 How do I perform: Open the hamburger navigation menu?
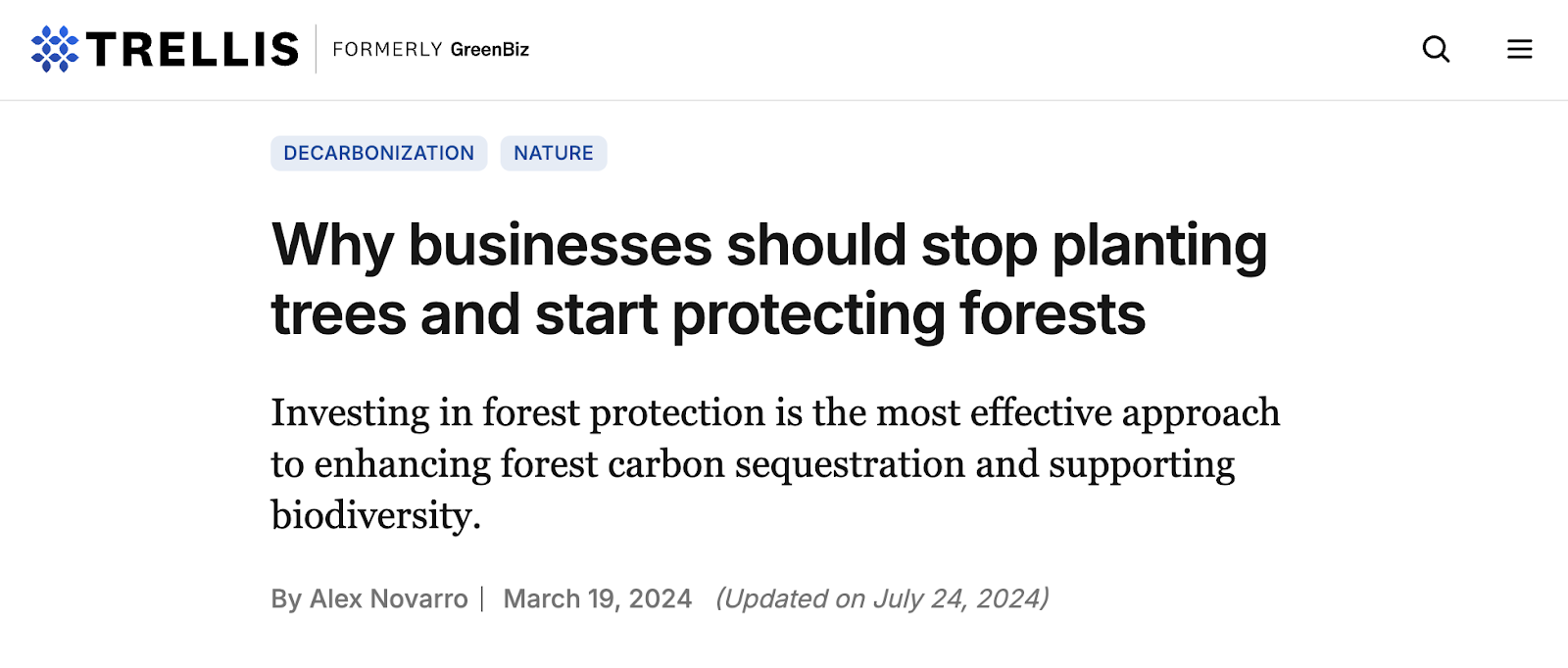(x=1519, y=49)
